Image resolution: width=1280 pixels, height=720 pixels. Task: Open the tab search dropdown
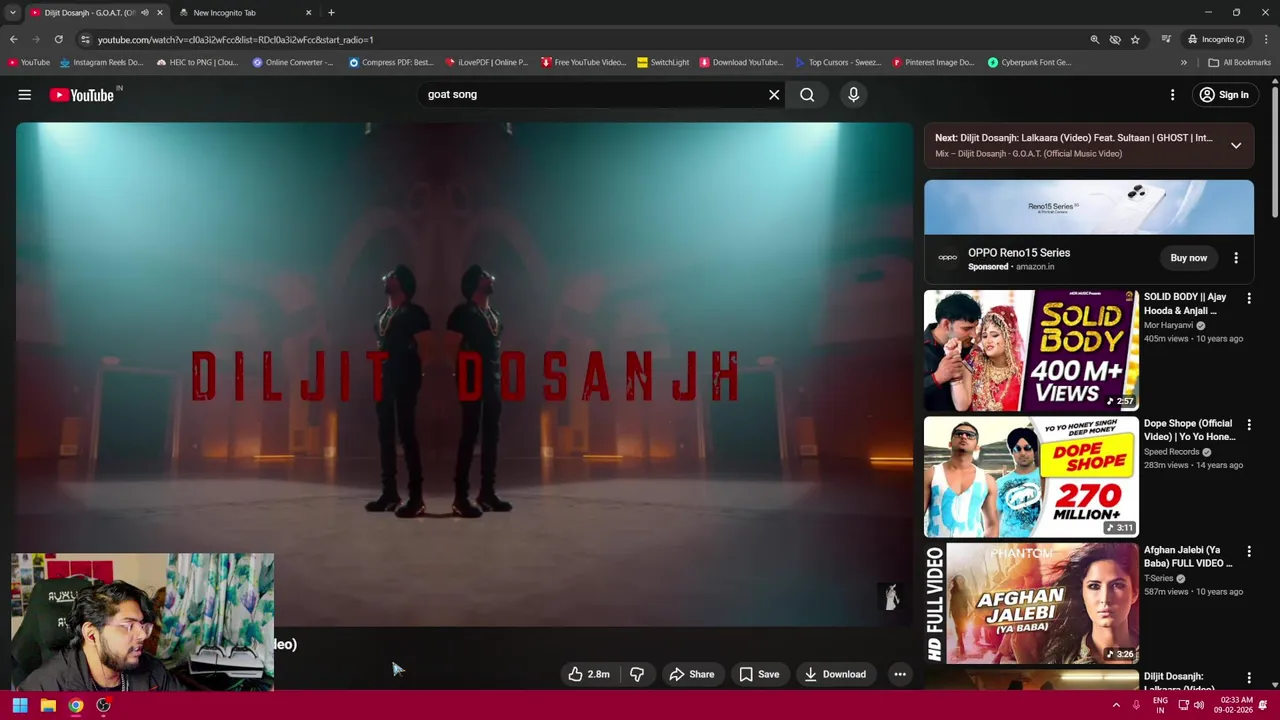(12, 13)
